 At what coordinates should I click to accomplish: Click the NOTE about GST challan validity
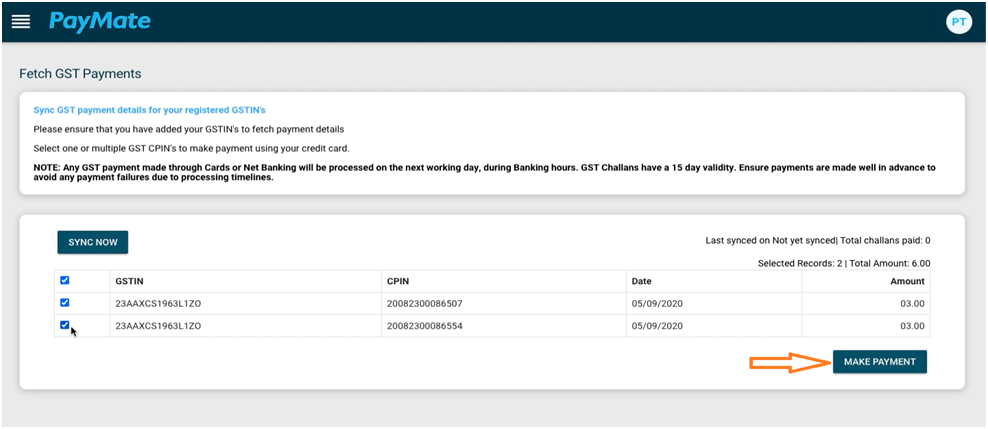point(484,173)
